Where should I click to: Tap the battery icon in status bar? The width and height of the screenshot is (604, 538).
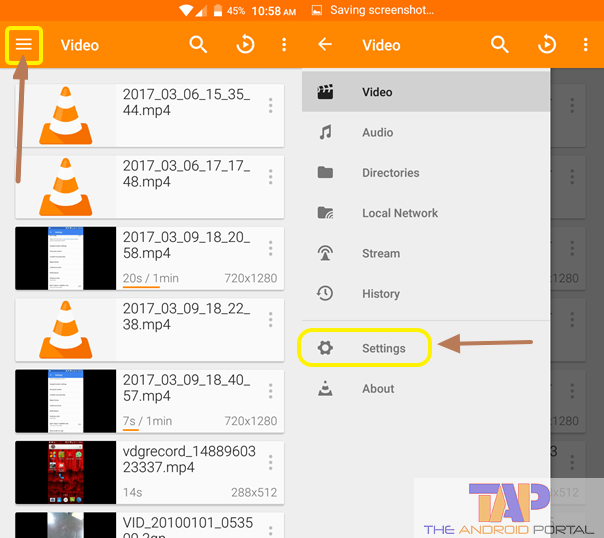click(218, 10)
